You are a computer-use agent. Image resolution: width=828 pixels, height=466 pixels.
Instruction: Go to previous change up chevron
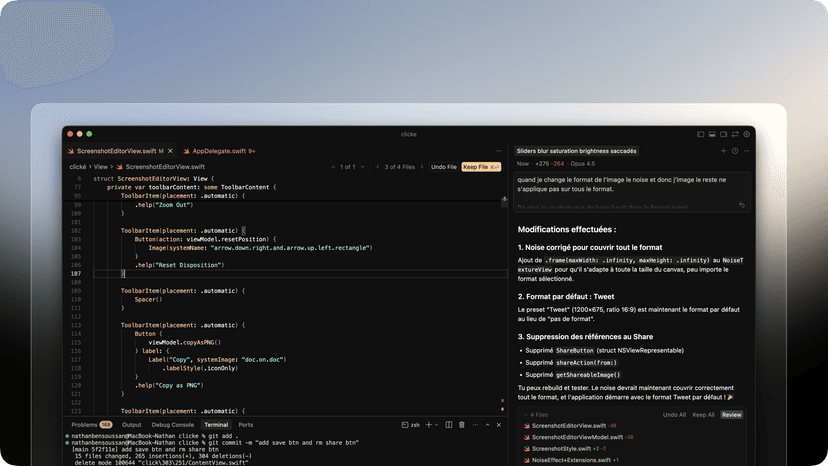coord(333,167)
